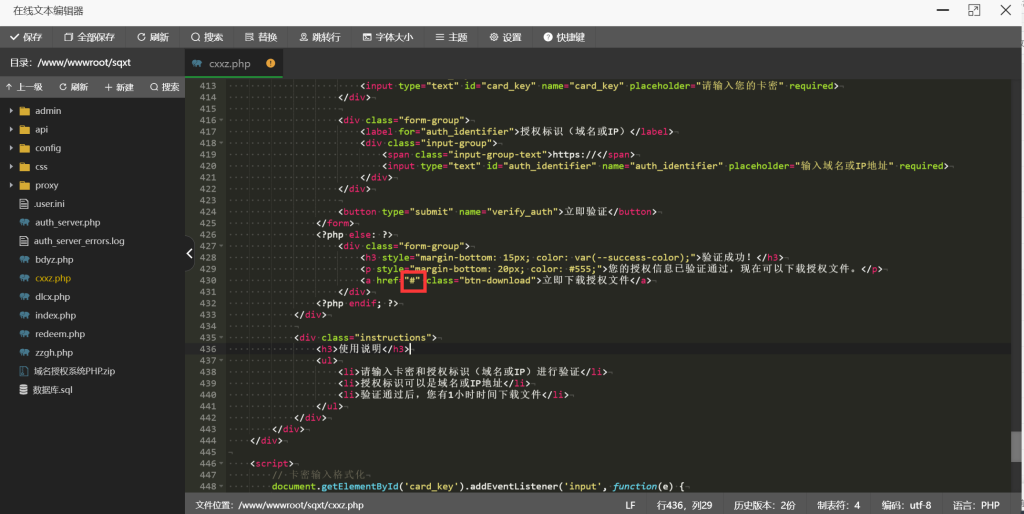Screen dimensions: 1024x514
Task: Open the 替换 replace tool
Action: click(261, 37)
